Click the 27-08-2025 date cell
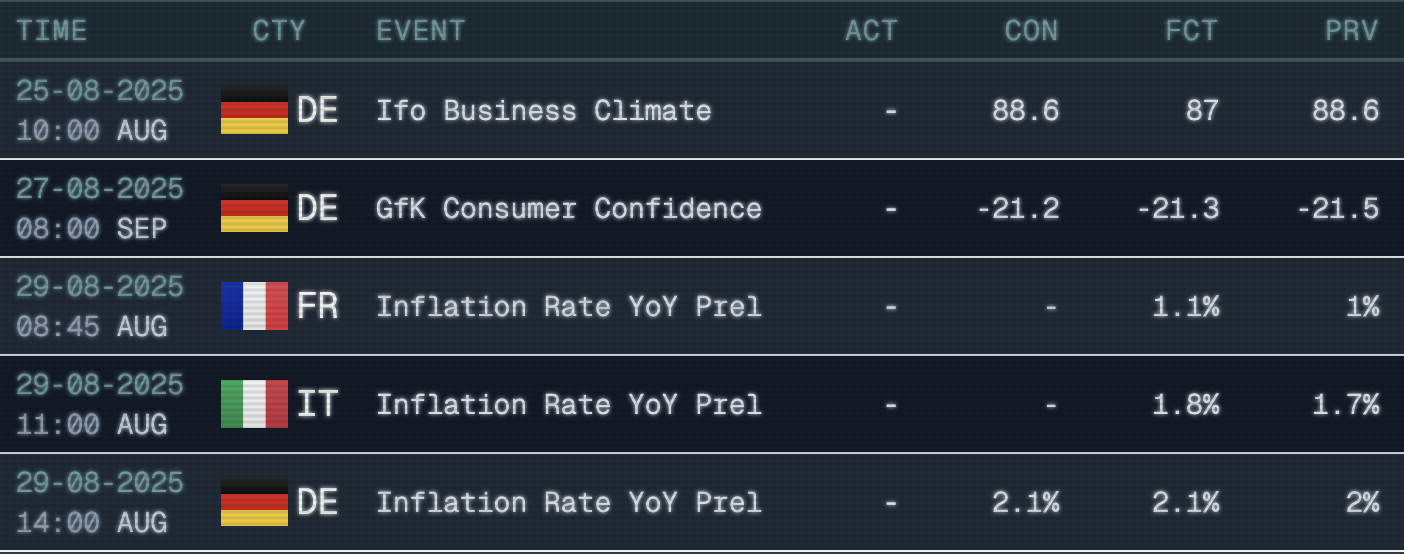The height and width of the screenshot is (554, 1404). coord(100,189)
